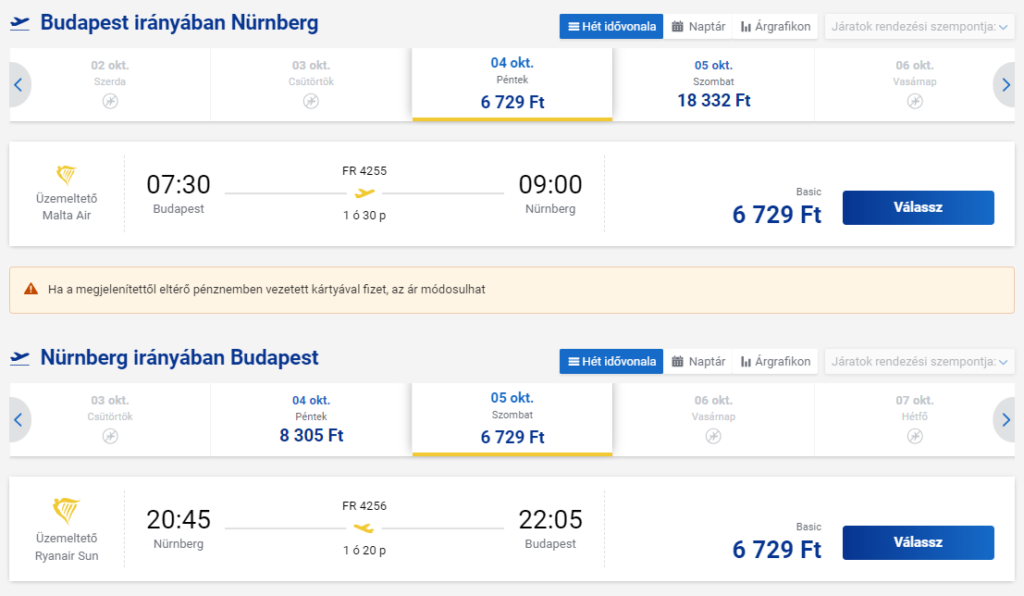Click the Malta Air operator logo
This screenshot has width=1024, height=596.
point(67,175)
